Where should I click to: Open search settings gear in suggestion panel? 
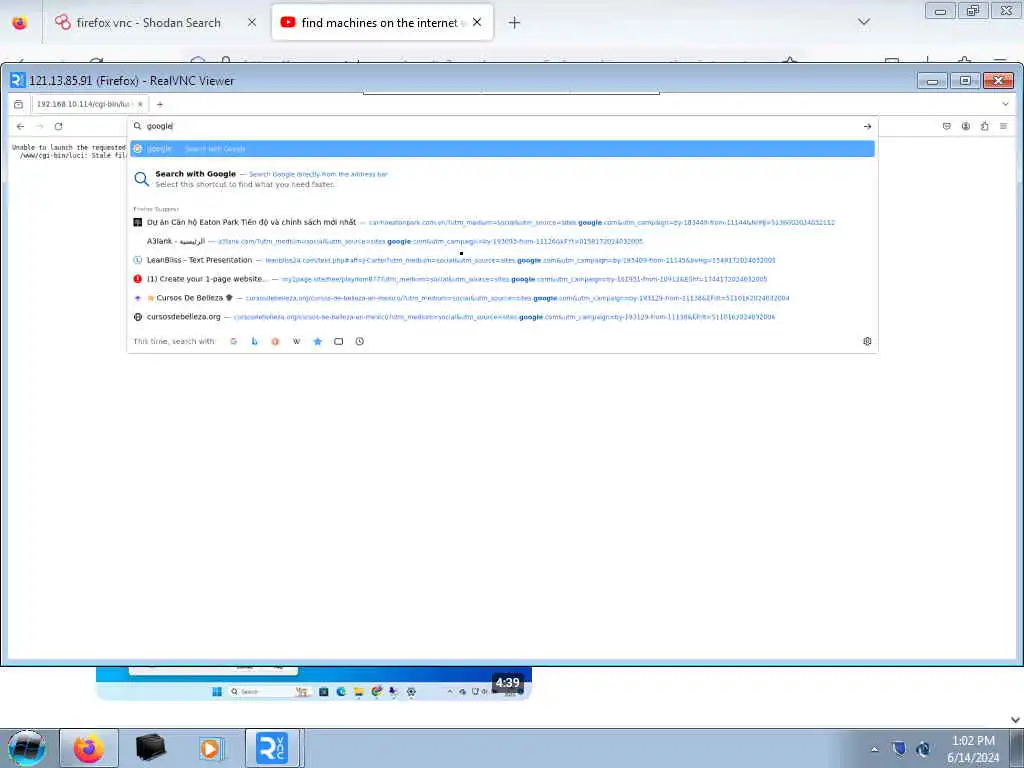click(867, 342)
